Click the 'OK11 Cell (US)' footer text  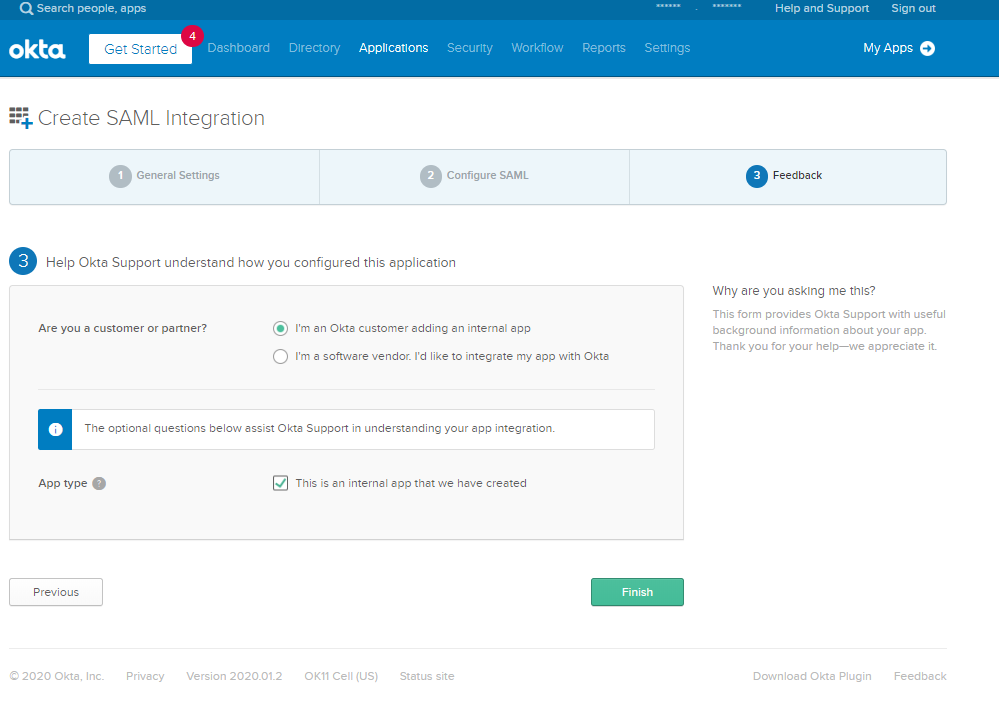click(x=341, y=676)
